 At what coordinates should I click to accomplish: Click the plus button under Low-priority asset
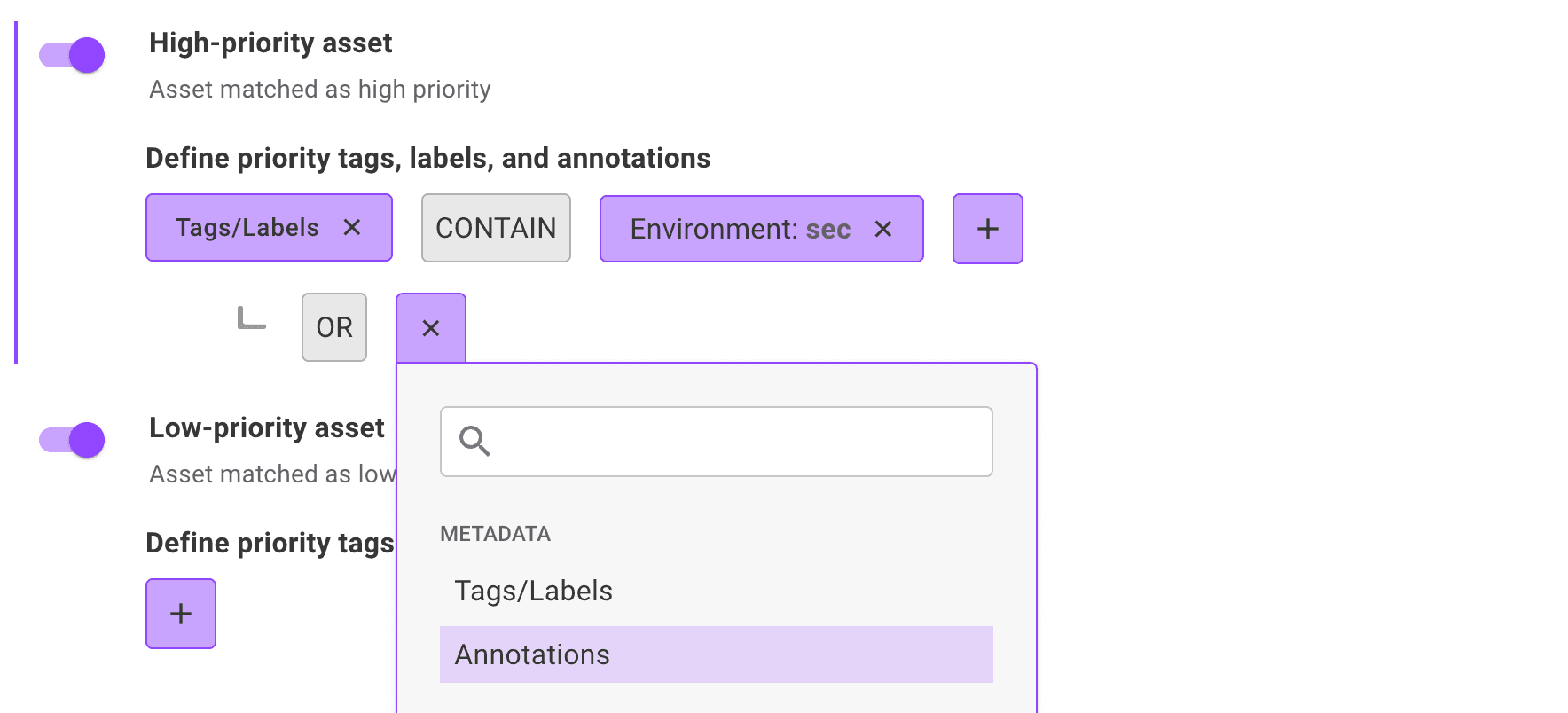pyautogui.click(x=181, y=614)
